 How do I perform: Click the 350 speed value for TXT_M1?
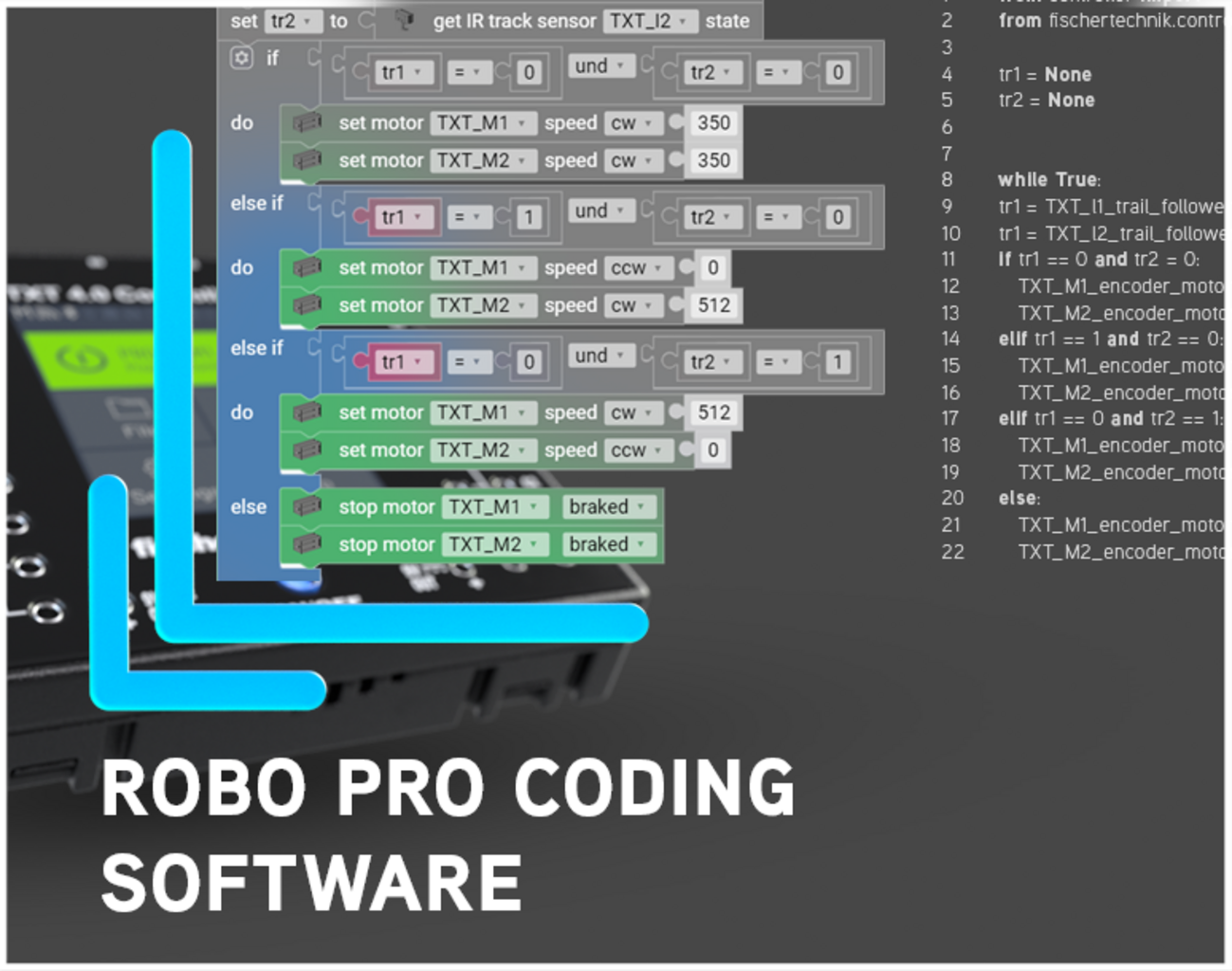713,123
